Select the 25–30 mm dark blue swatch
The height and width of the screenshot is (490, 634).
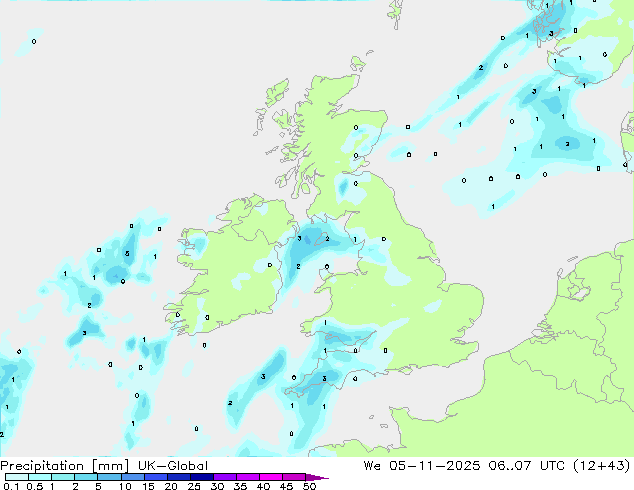201,477
